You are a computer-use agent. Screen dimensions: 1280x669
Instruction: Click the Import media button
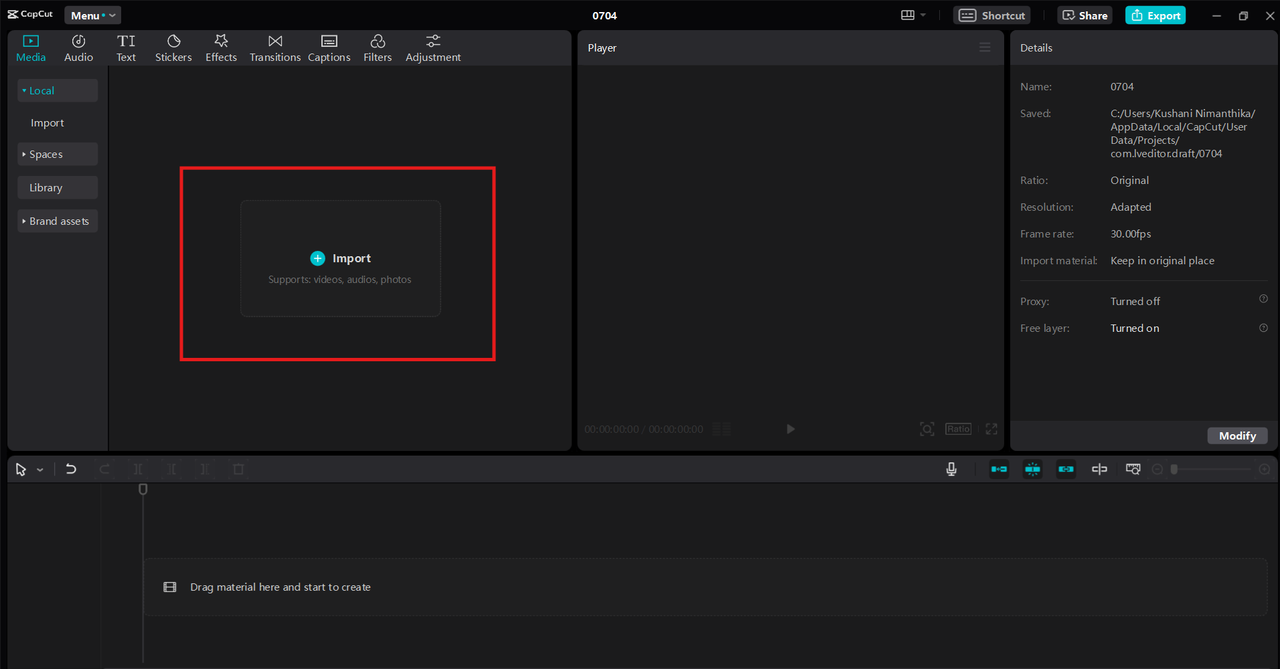point(340,258)
